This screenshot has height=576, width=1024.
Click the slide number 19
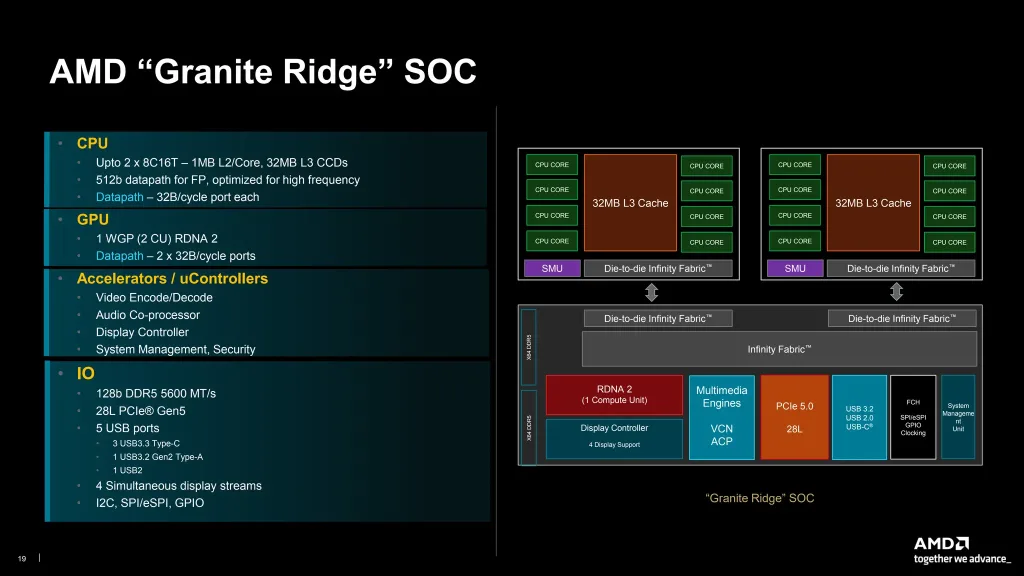[24, 557]
